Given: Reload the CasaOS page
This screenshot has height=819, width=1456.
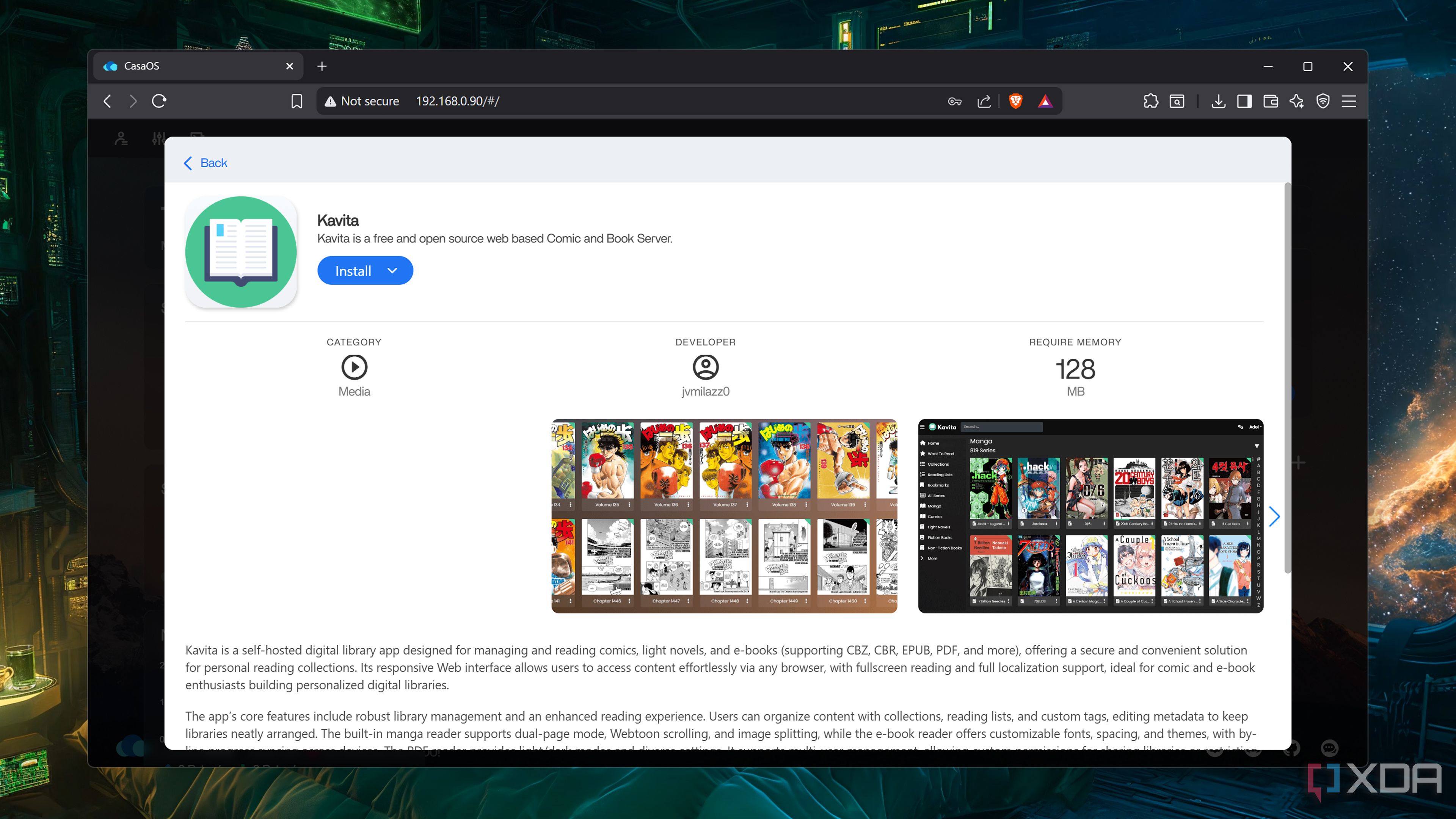Looking at the screenshot, I should click(x=159, y=101).
